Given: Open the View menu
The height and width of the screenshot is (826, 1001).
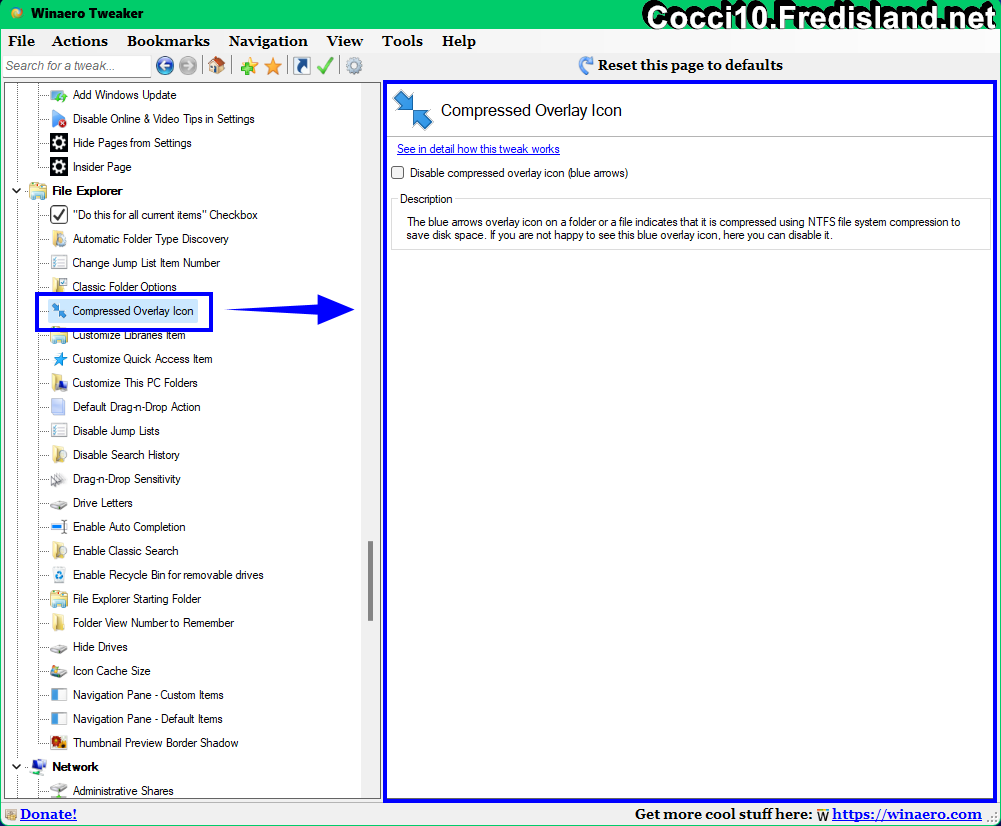Looking at the screenshot, I should tap(345, 41).
